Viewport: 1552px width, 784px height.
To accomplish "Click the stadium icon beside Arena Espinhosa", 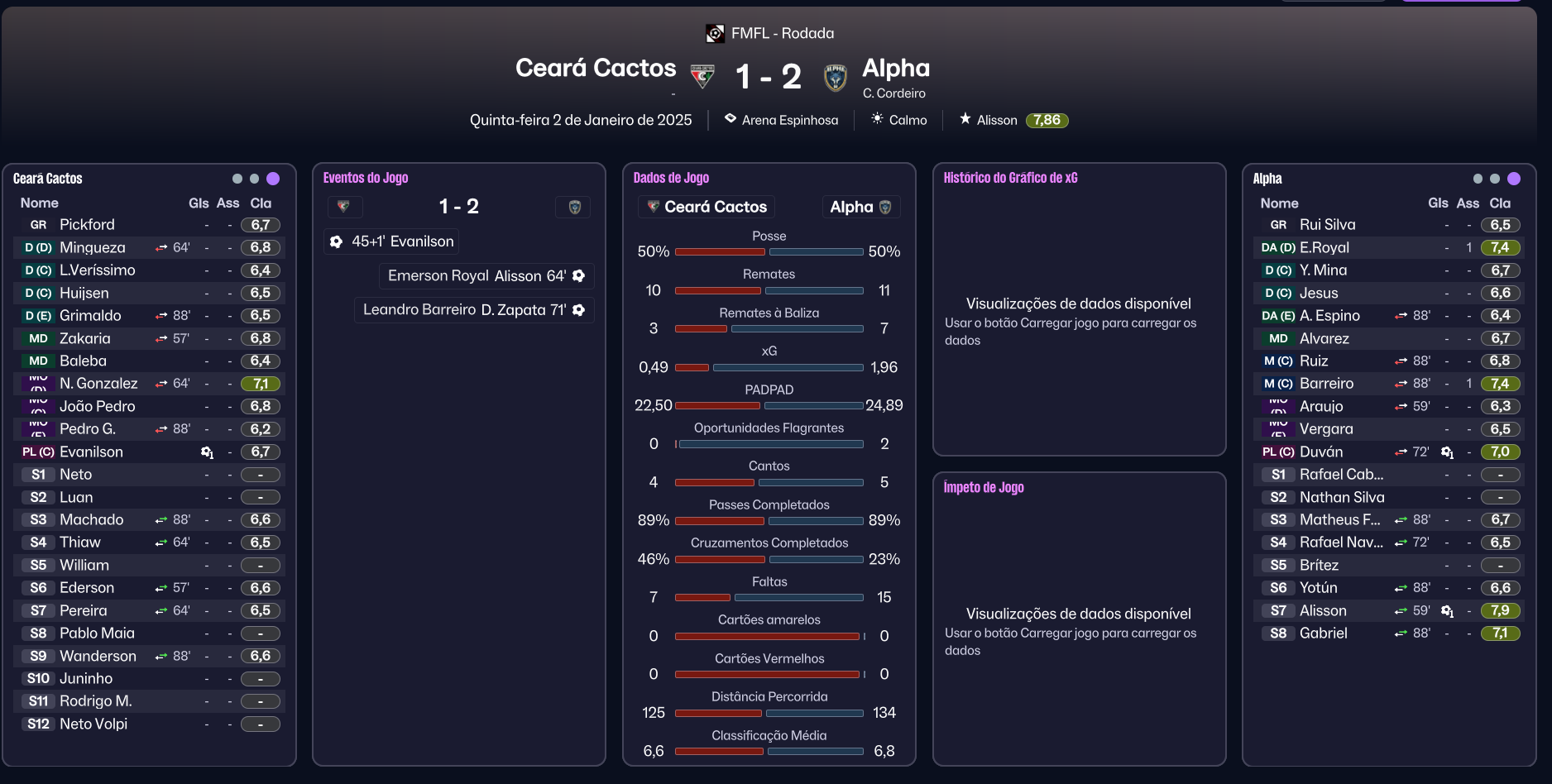I will pos(730,119).
